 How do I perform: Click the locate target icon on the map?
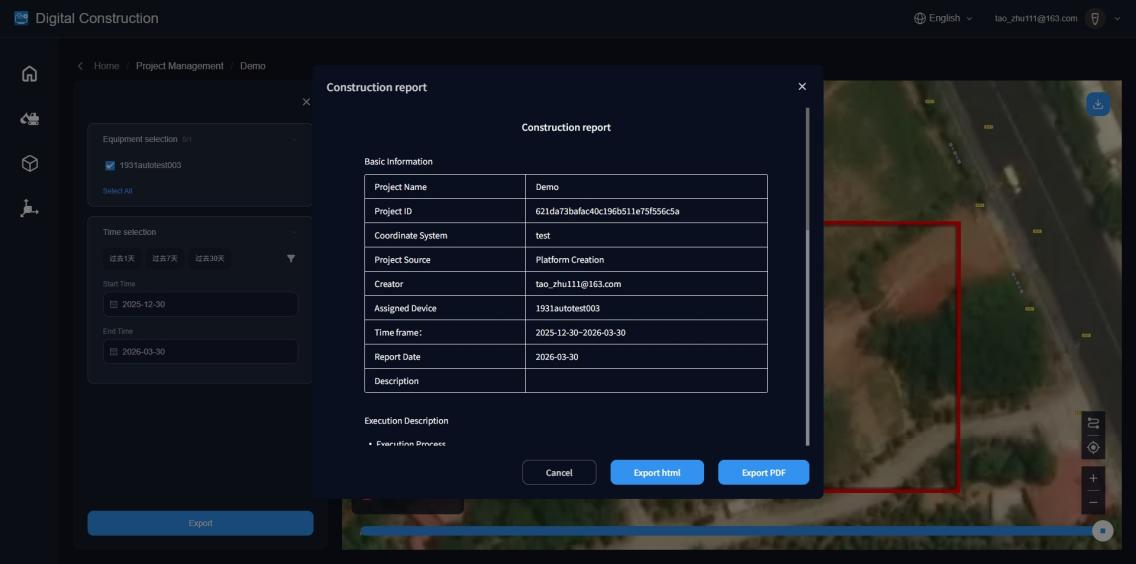(x=1093, y=448)
